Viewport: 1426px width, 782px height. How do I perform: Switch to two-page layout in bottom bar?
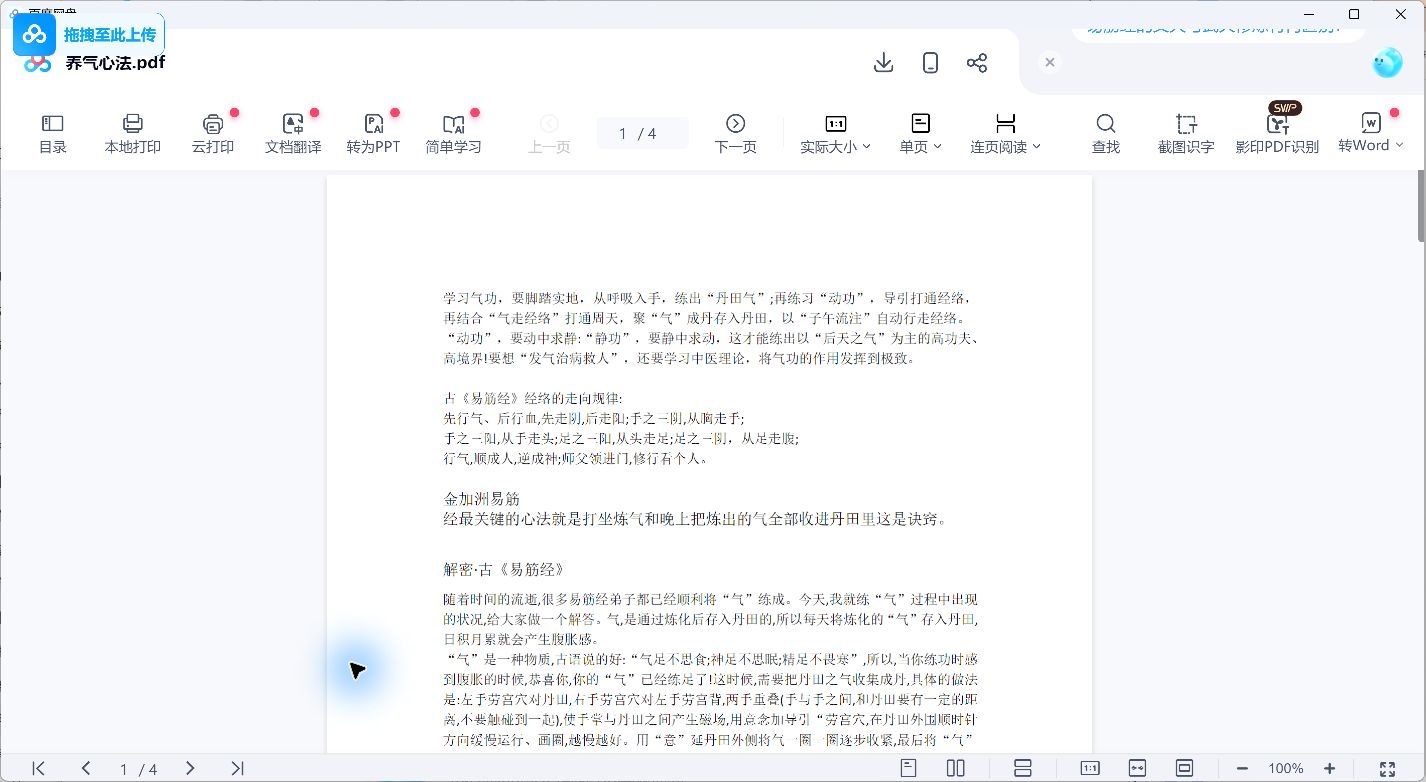click(x=955, y=768)
